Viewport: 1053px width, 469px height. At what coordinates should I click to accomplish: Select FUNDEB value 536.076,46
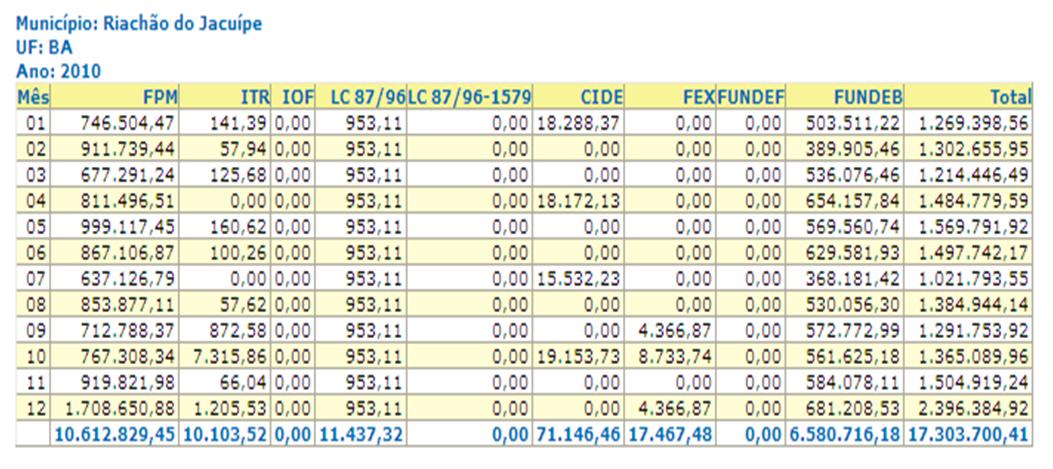pyautogui.click(x=853, y=175)
